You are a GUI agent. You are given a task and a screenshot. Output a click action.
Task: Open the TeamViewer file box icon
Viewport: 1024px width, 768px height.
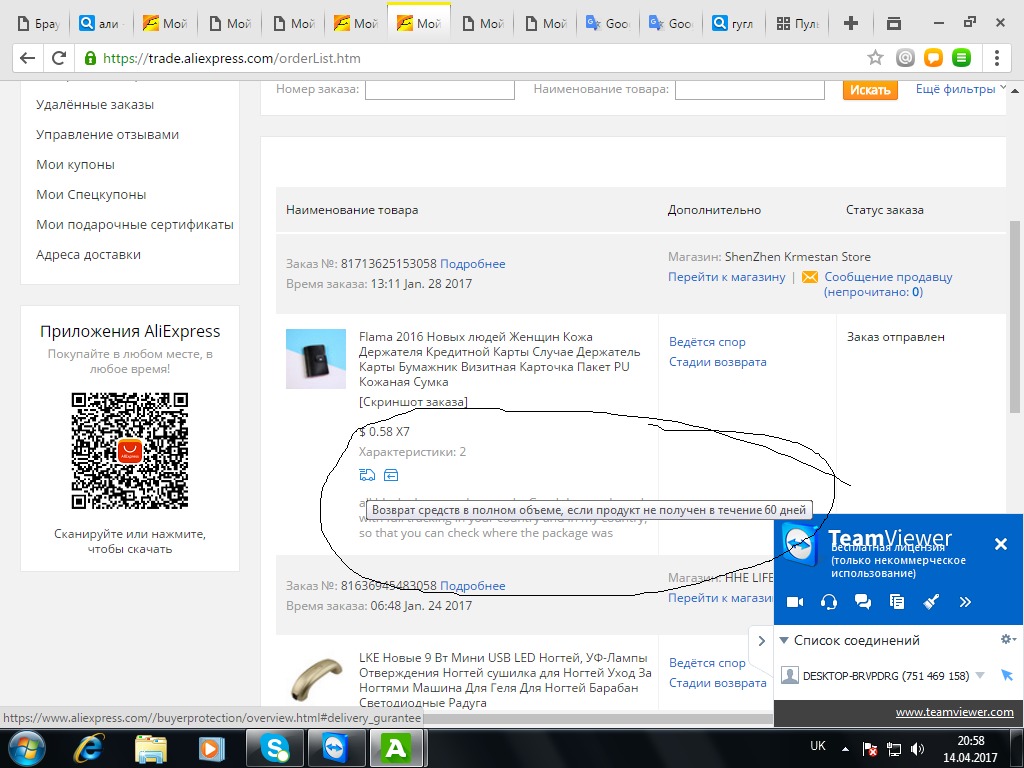[x=896, y=602]
